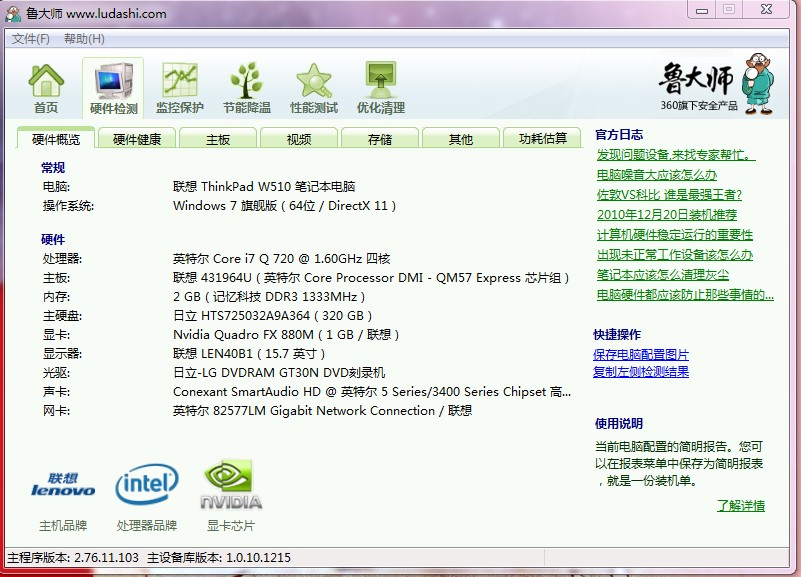The width and height of the screenshot is (801, 577).
Task: Click the 360旗下安全产品 text
Action: 699,106
